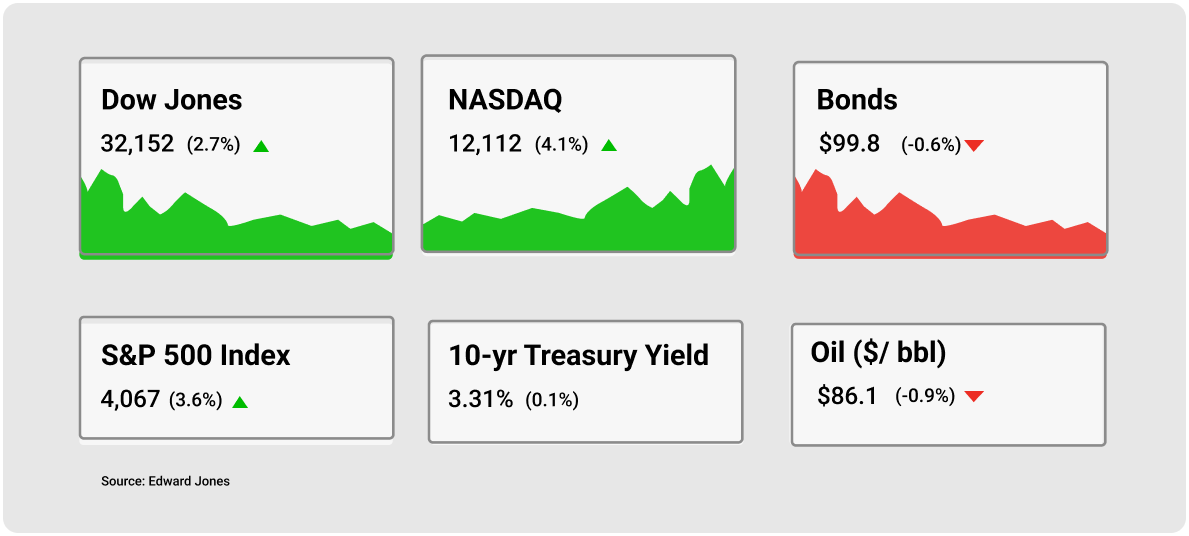Viewport: 1189px width, 536px height.
Task: Open the Bonds card title
Action: [857, 100]
